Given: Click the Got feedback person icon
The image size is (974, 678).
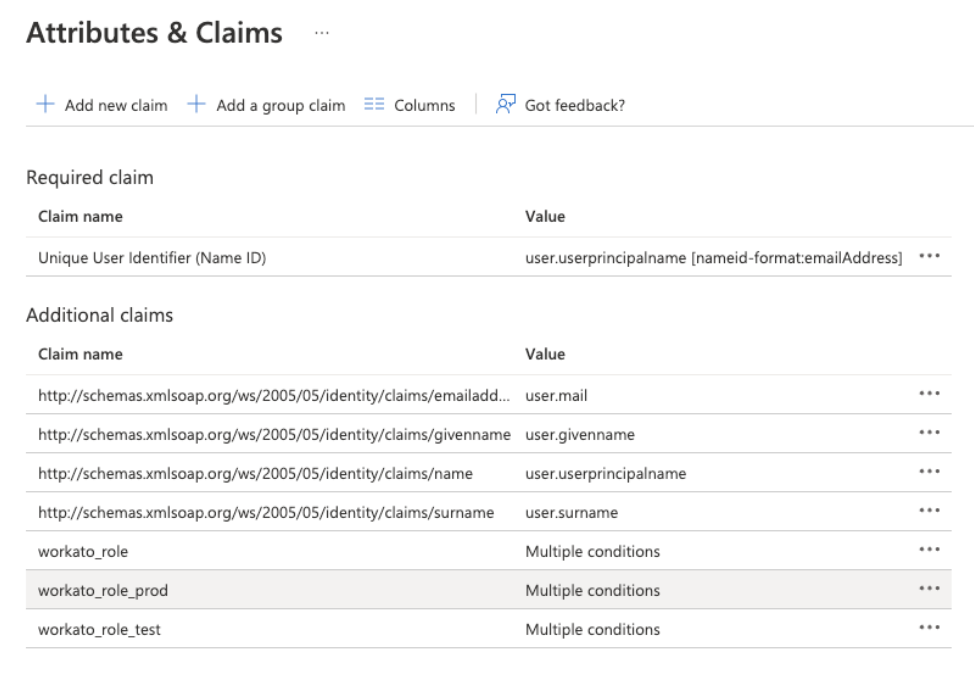Looking at the screenshot, I should pyautogui.click(x=505, y=105).
